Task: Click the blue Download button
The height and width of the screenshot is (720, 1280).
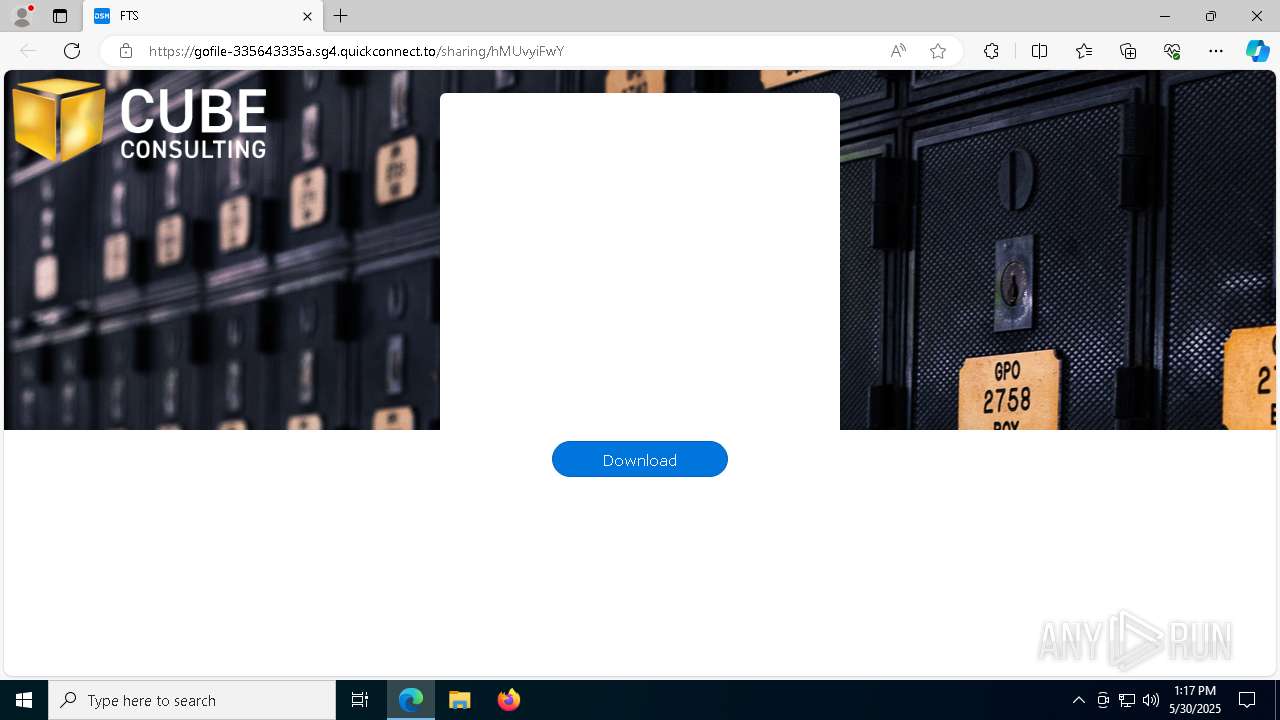Action: tap(640, 459)
